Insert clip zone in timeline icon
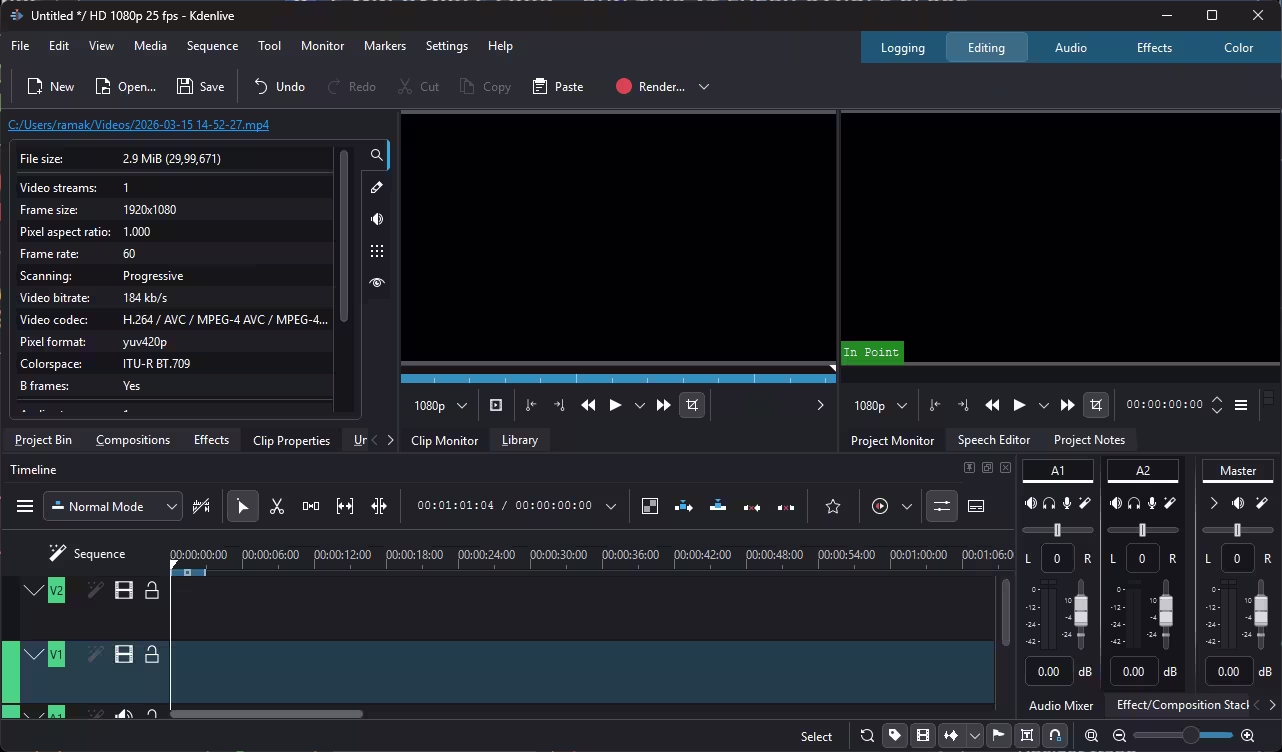 684,506
